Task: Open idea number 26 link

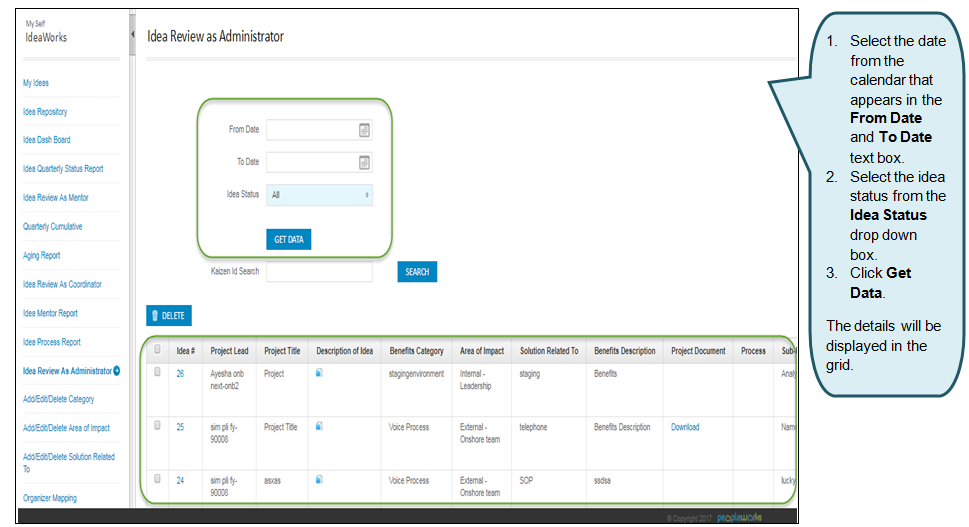Action: (x=180, y=374)
